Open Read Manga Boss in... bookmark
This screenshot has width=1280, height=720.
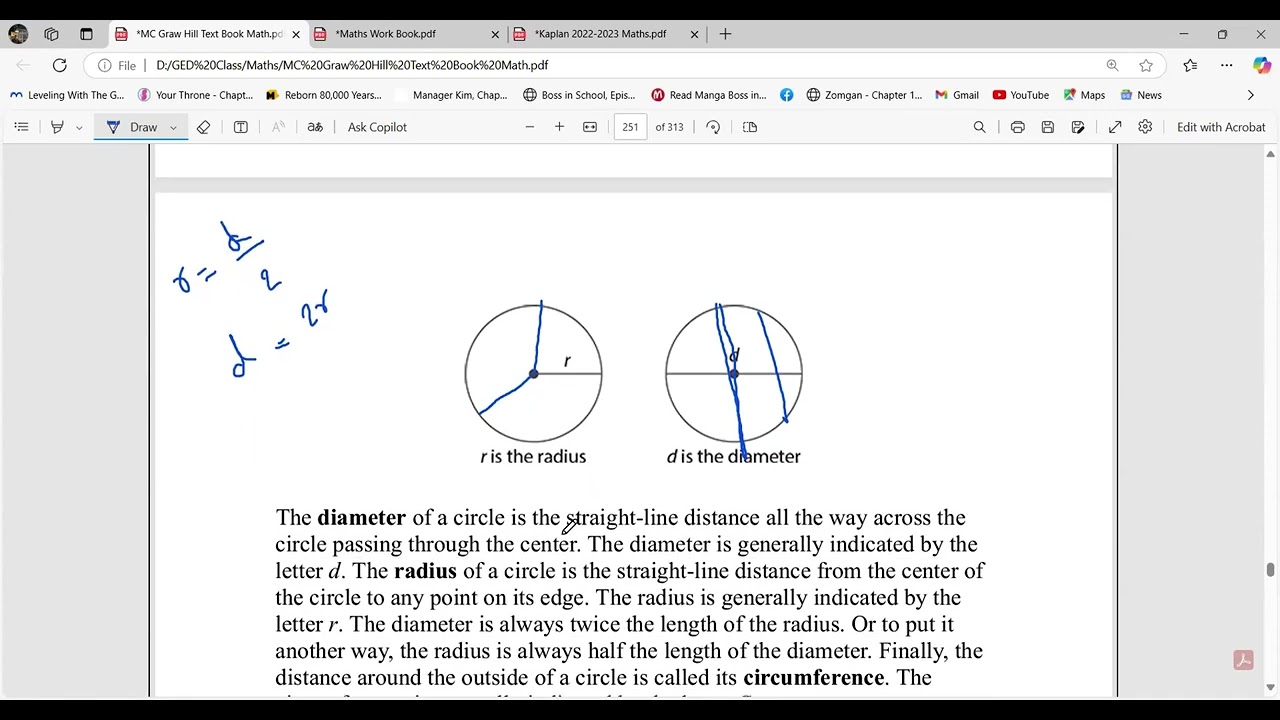click(x=708, y=95)
